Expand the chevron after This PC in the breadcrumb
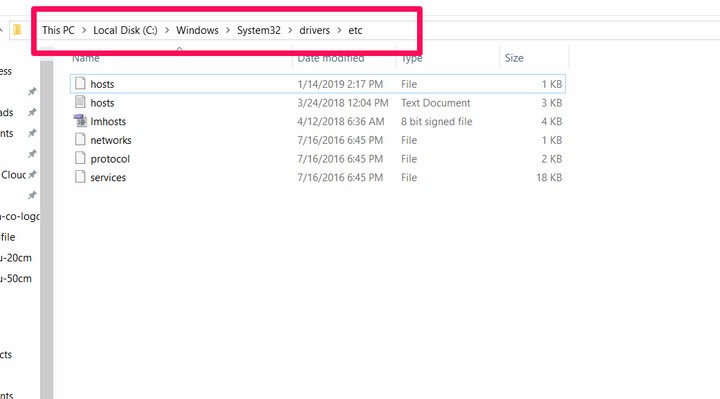The width and height of the screenshot is (720, 399). pos(84,30)
